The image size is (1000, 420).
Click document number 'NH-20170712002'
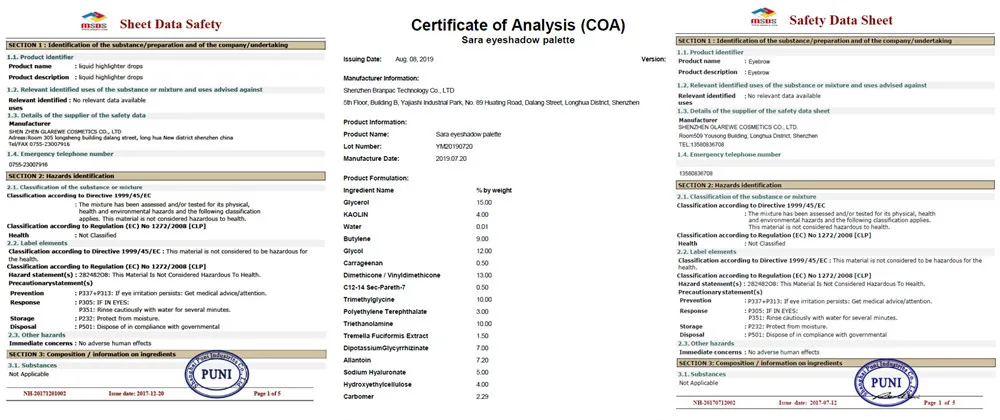pos(714,403)
